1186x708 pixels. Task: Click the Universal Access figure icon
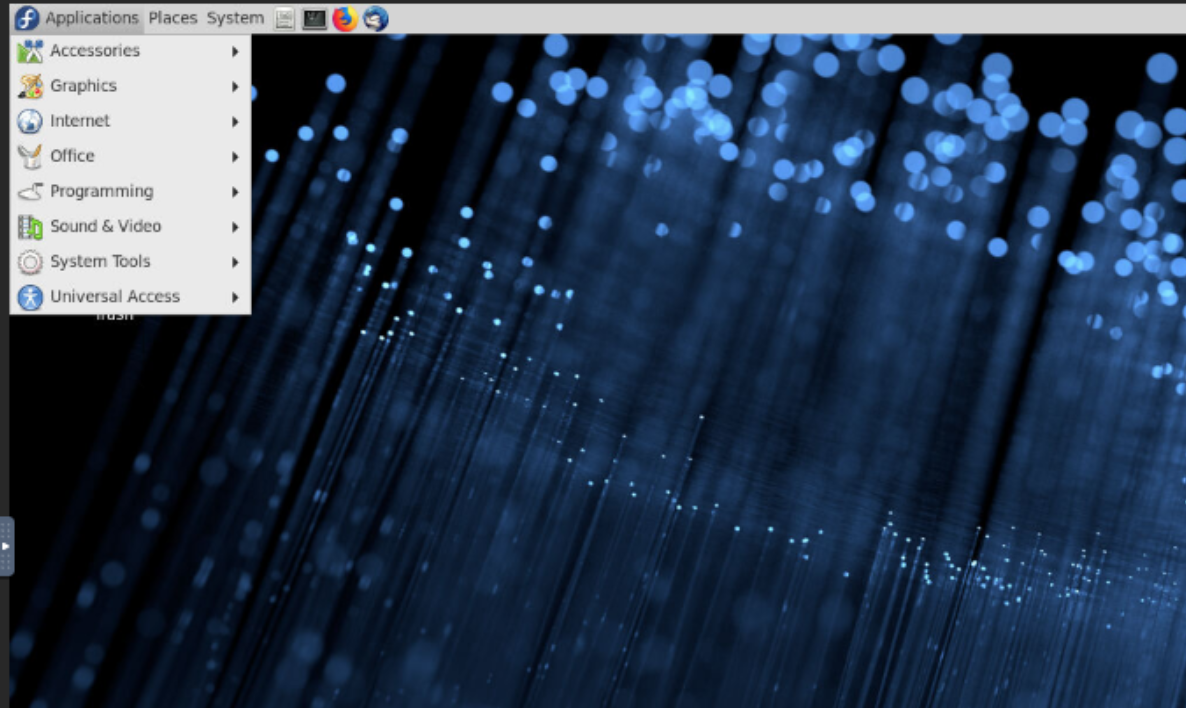coord(31,297)
